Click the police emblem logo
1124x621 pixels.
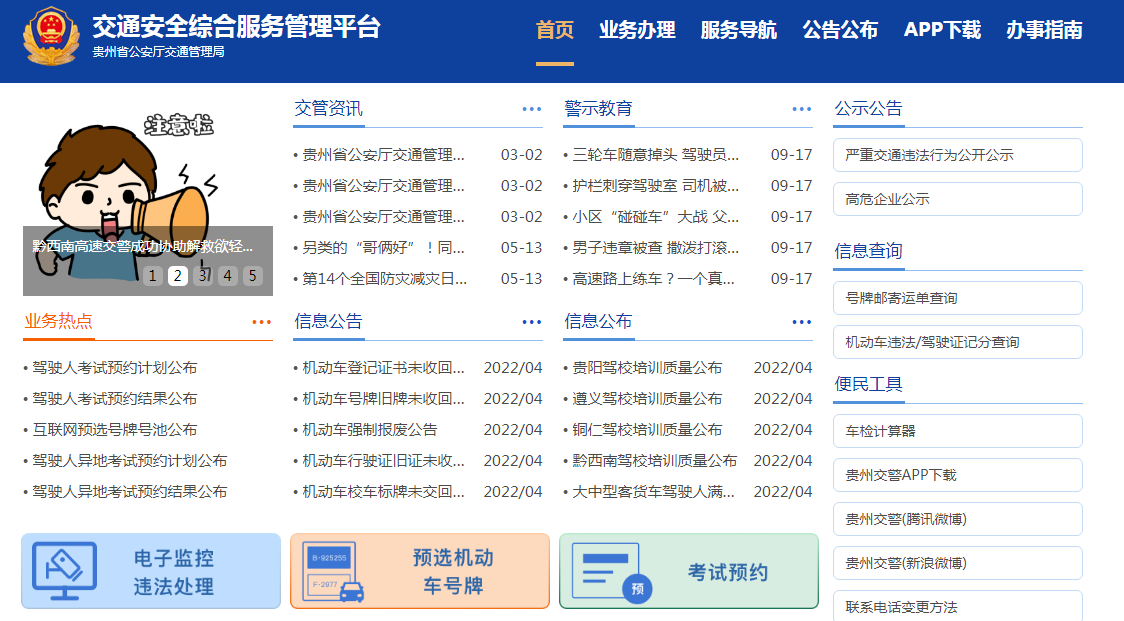tap(51, 37)
